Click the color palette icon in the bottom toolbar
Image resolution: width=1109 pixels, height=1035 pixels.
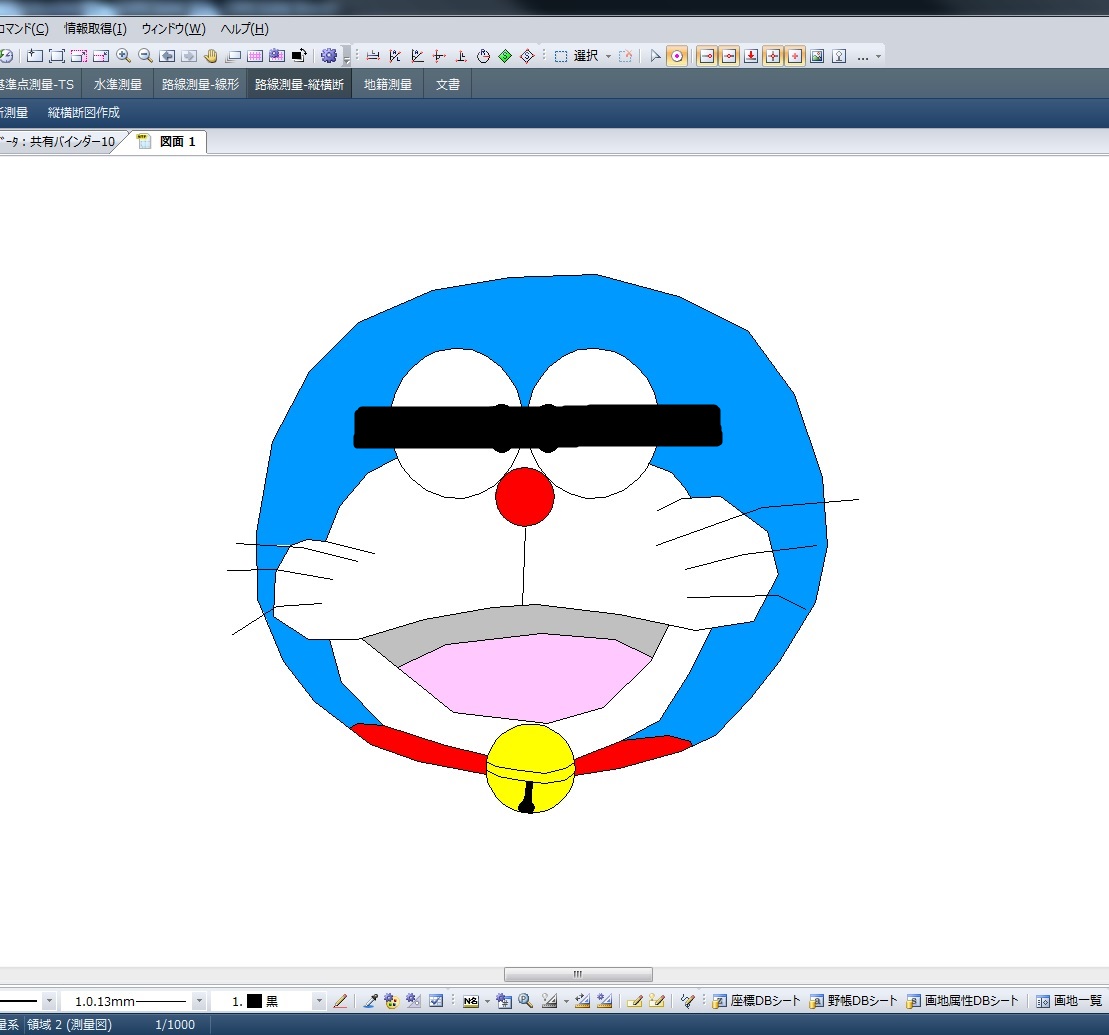(x=391, y=1000)
